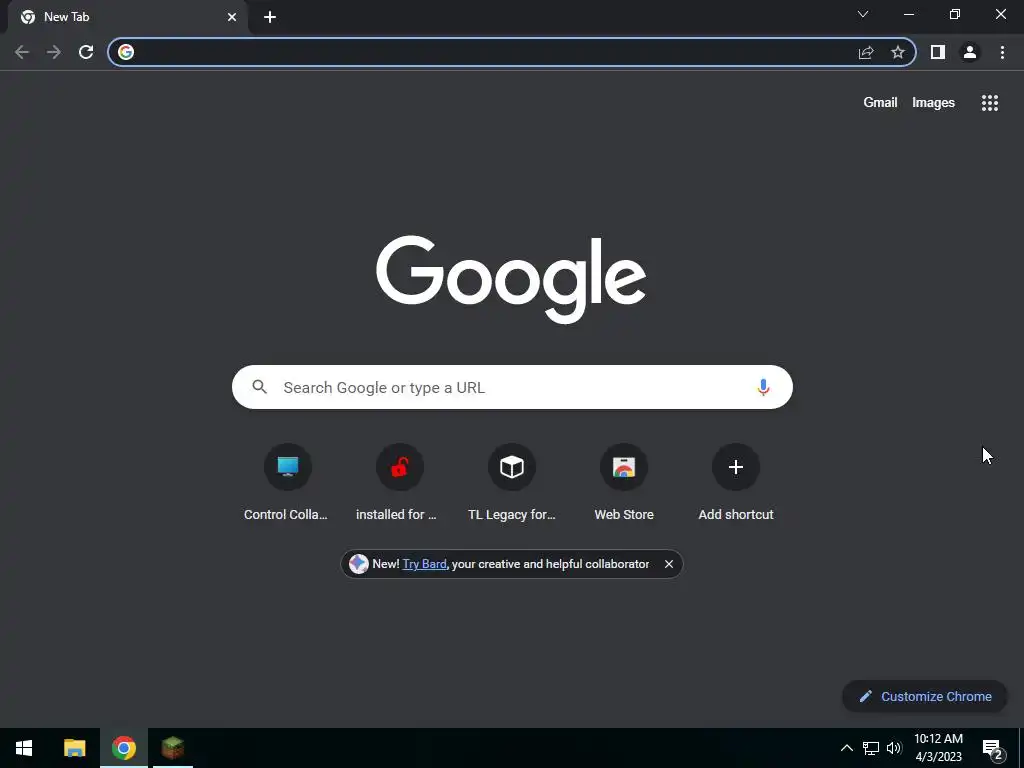Open a new tab with plus button
Screen dimensions: 1024x768
click(x=270, y=17)
